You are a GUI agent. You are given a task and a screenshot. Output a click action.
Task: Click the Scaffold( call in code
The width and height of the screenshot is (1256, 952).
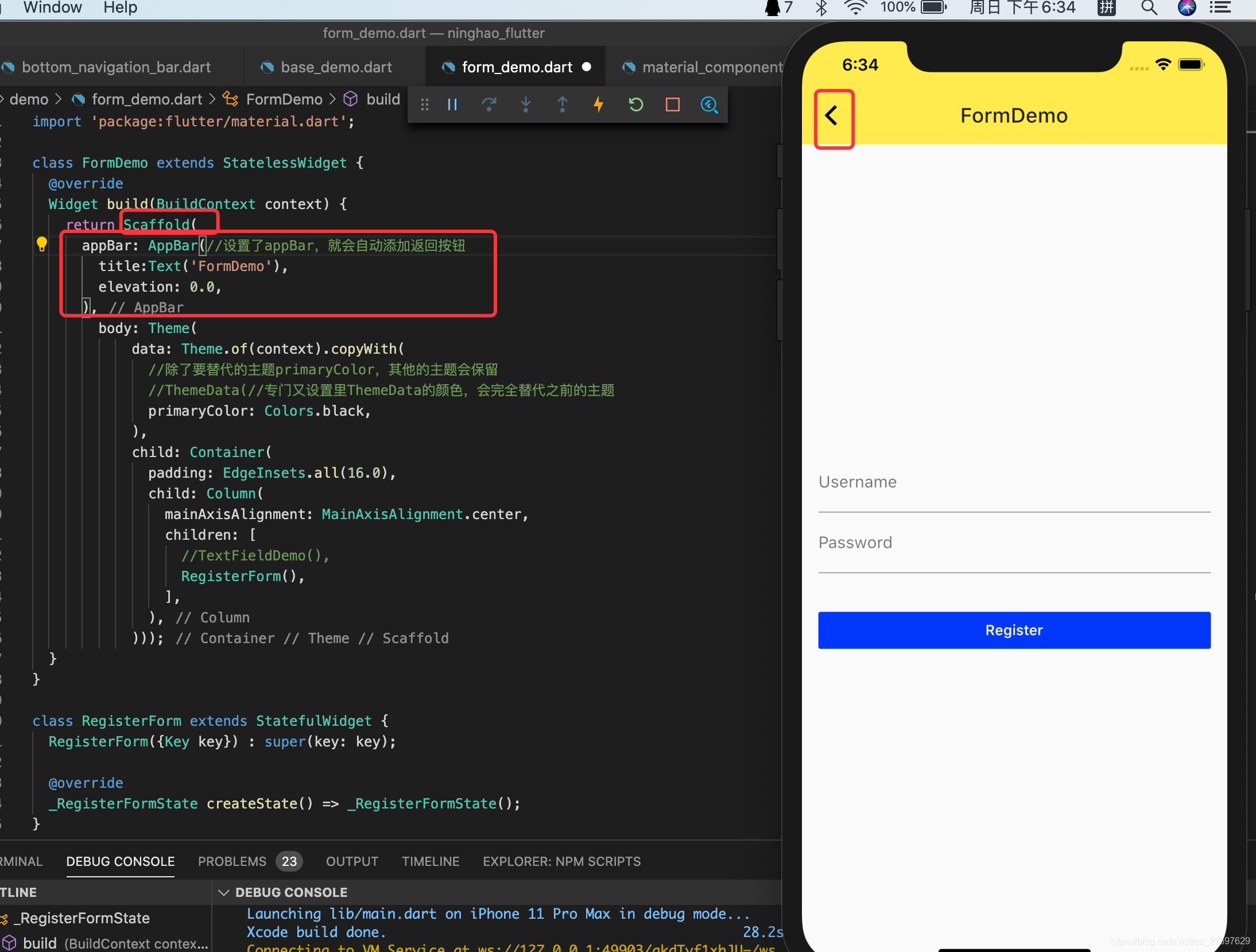point(160,225)
